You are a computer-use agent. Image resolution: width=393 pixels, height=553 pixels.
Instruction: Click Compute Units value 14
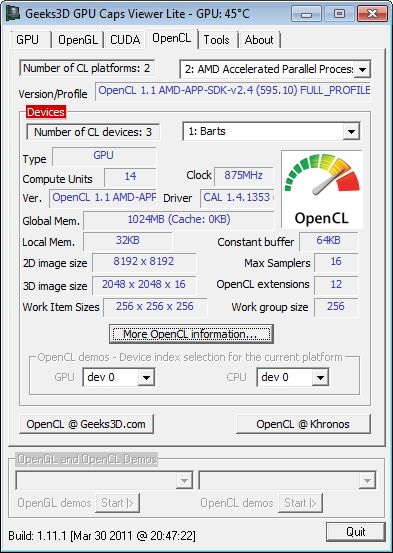pos(130,177)
